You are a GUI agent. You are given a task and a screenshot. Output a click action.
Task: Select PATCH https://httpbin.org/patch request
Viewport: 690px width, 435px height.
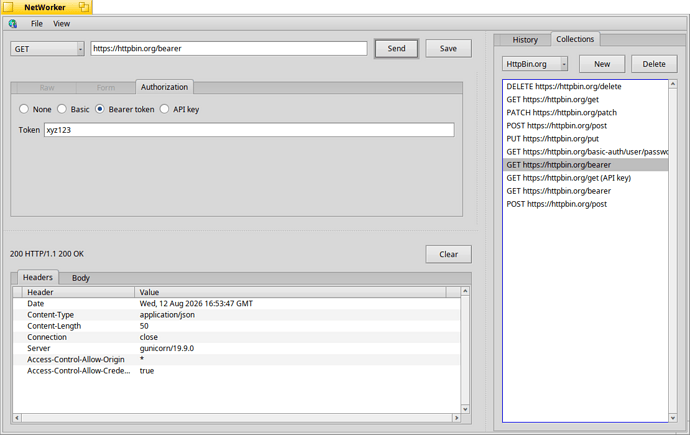[585, 113]
